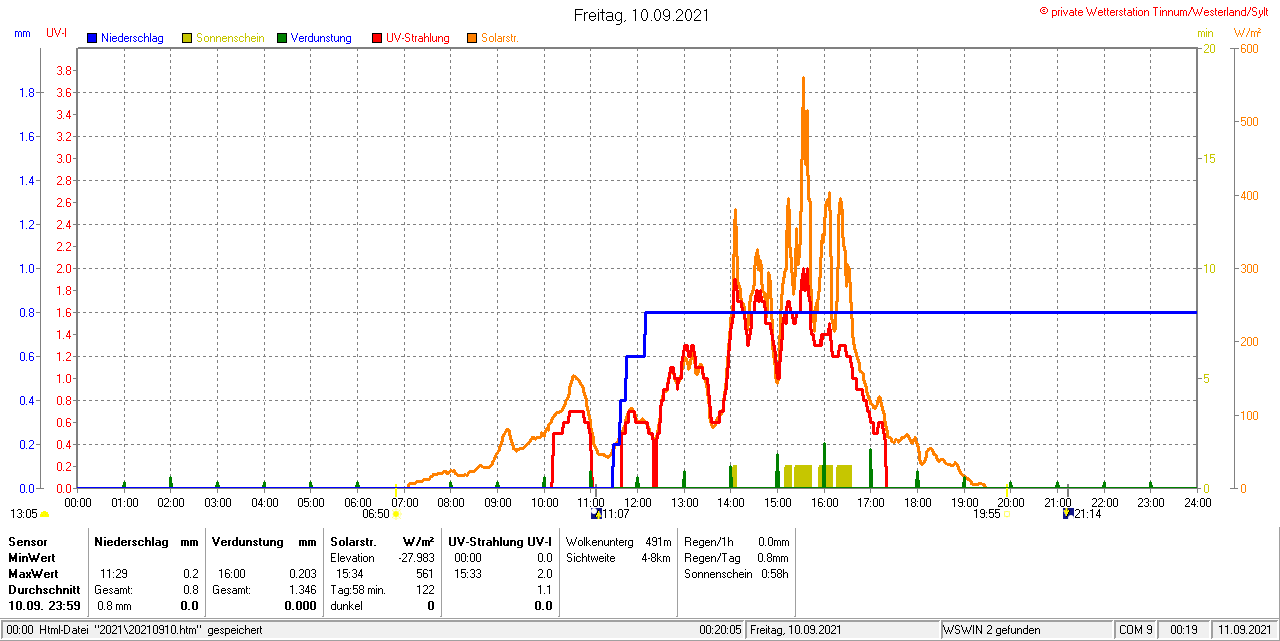Select the Sonnenschein legend label
Image resolution: width=1280 pixels, height=641 pixels.
(x=230, y=38)
